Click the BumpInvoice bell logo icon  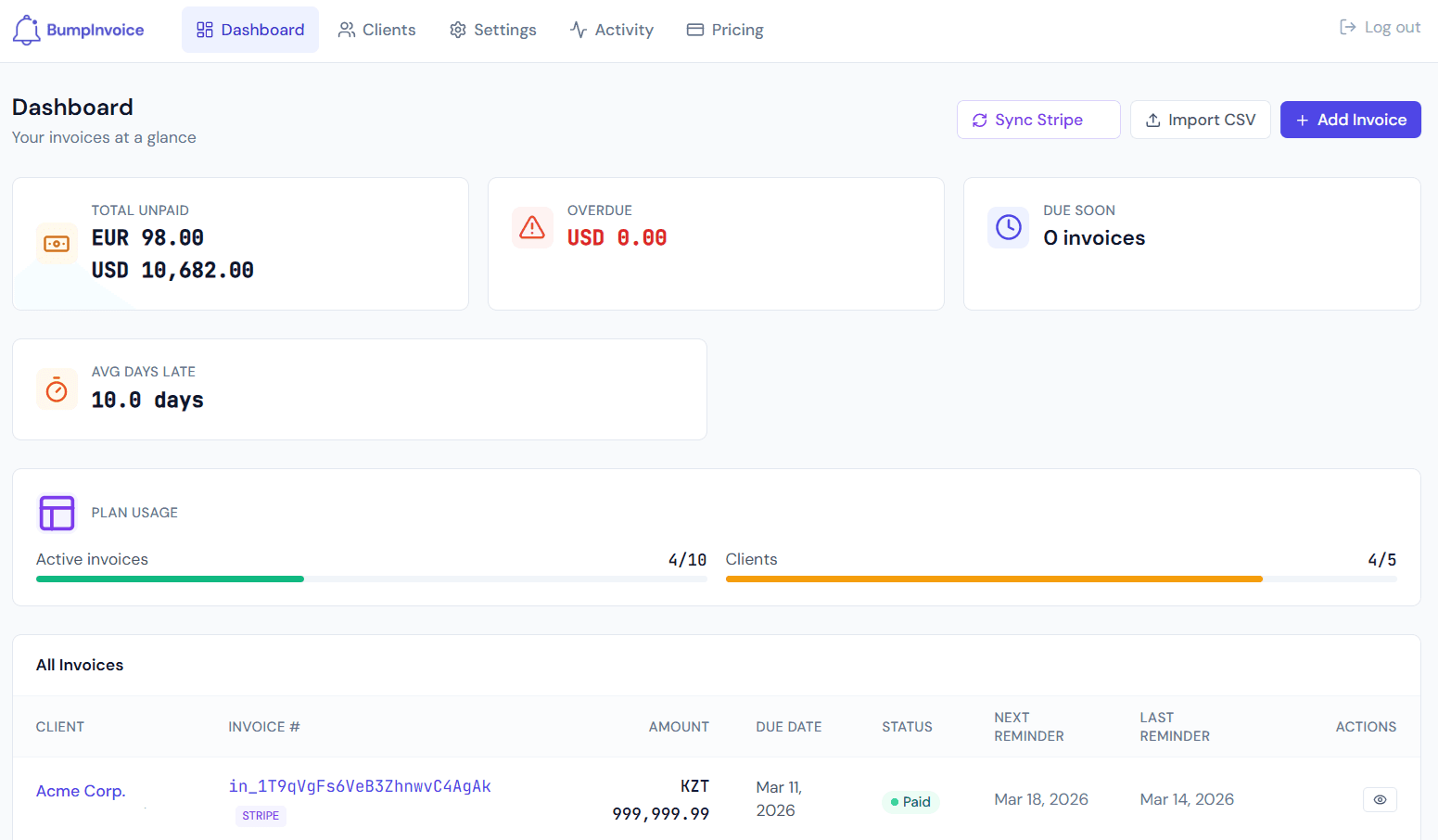[27, 29]
